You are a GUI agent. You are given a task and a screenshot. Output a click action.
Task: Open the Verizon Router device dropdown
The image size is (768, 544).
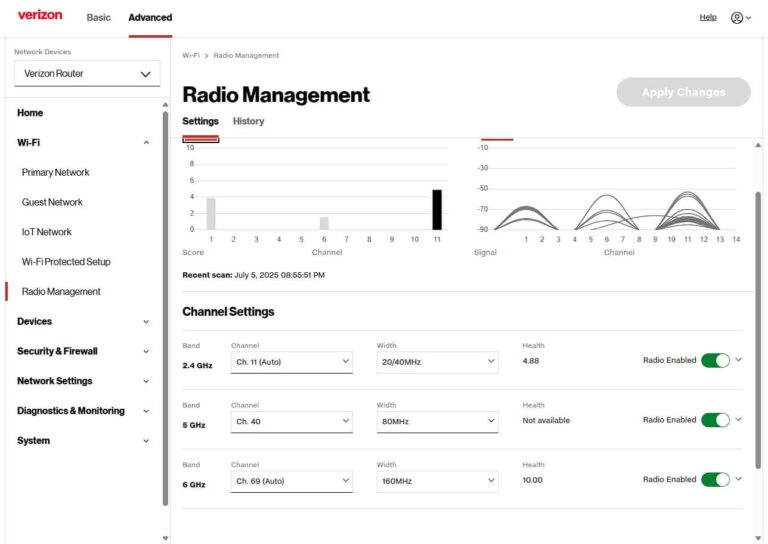[x=87, y=73]
